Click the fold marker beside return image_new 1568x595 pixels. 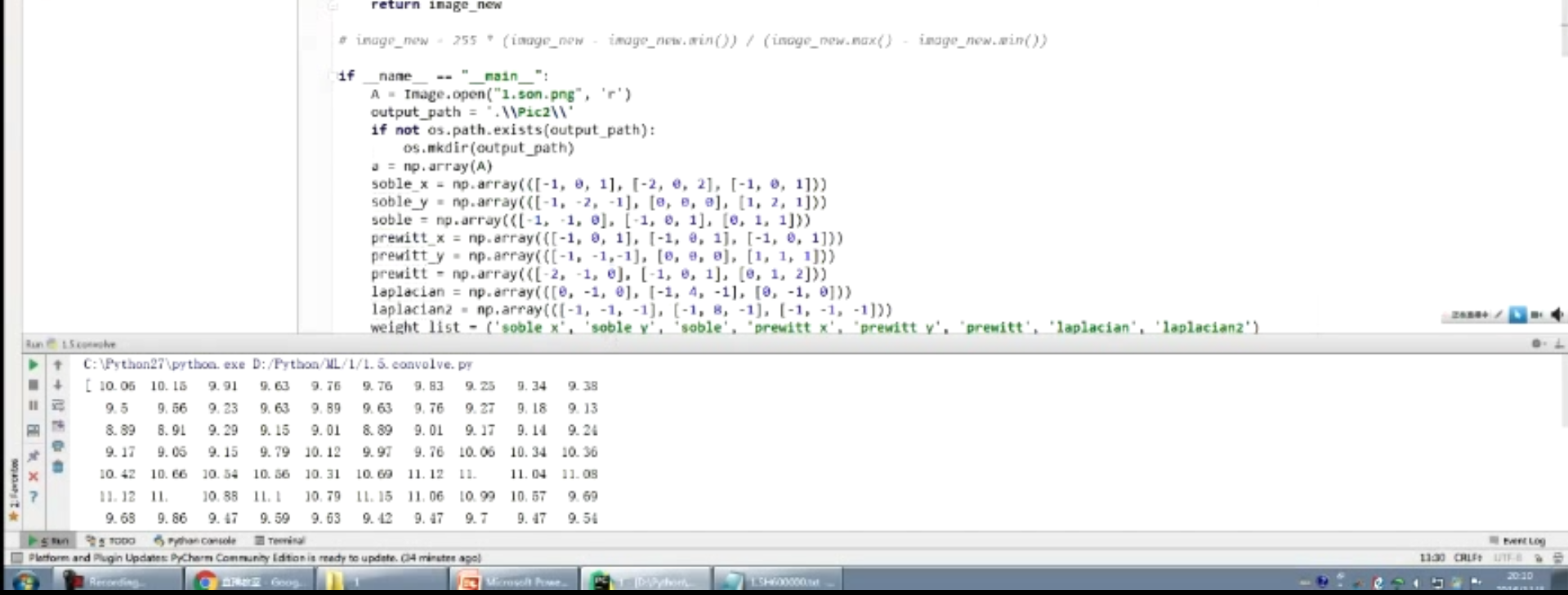tap(333, 6)
